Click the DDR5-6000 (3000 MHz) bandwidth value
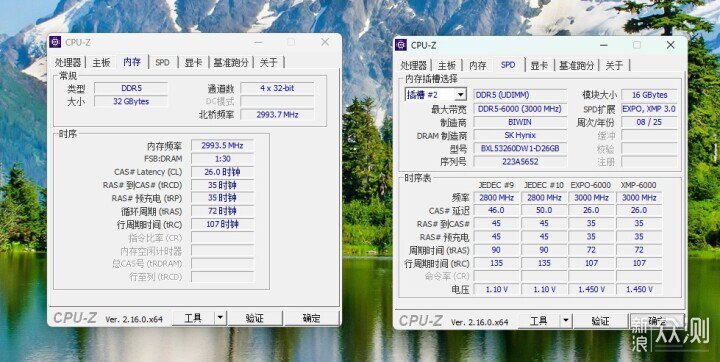Screen dimensions: 720x362 (520, 109)
